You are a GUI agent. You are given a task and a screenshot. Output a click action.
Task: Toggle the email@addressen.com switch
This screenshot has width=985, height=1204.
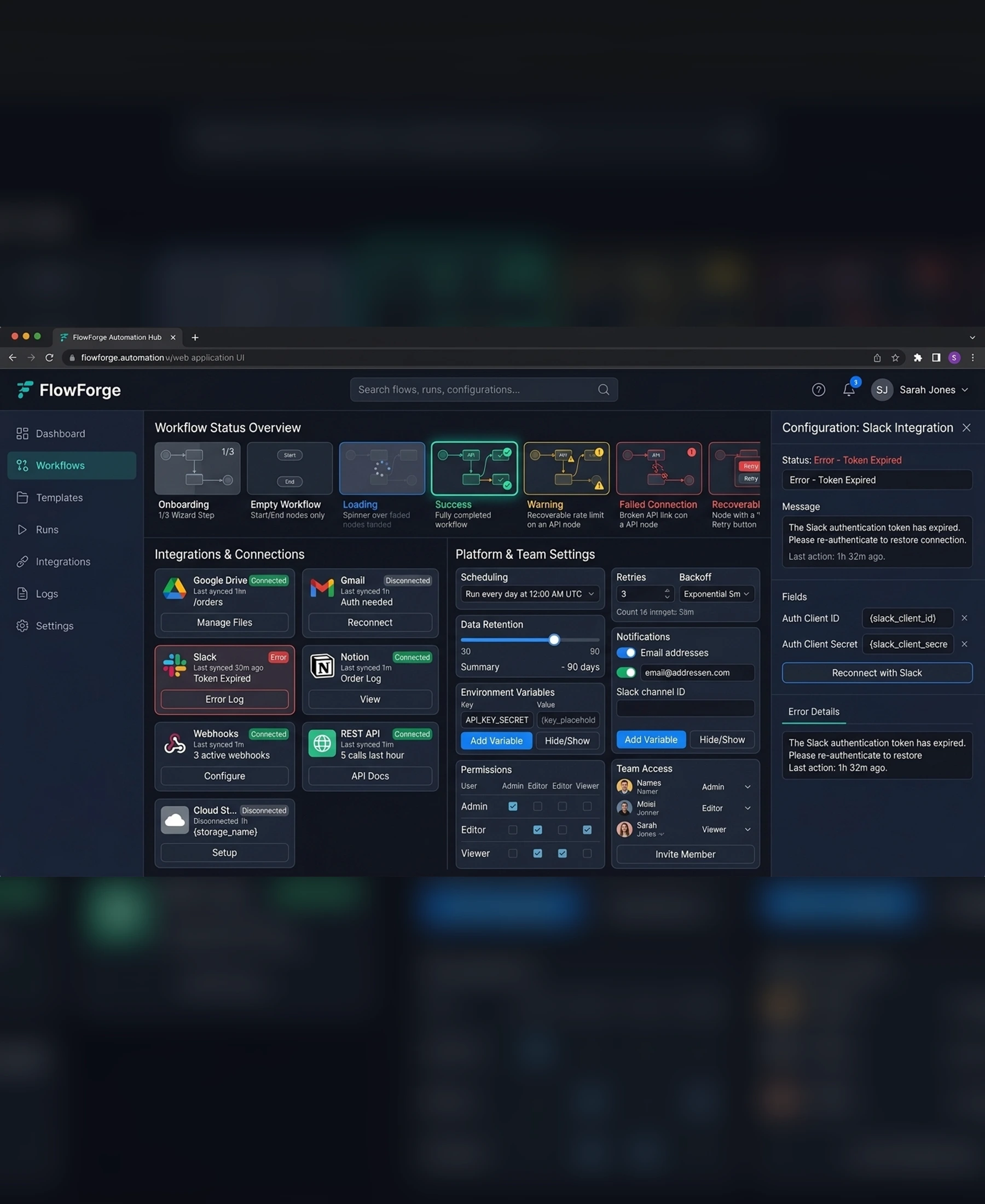[626, 673]
